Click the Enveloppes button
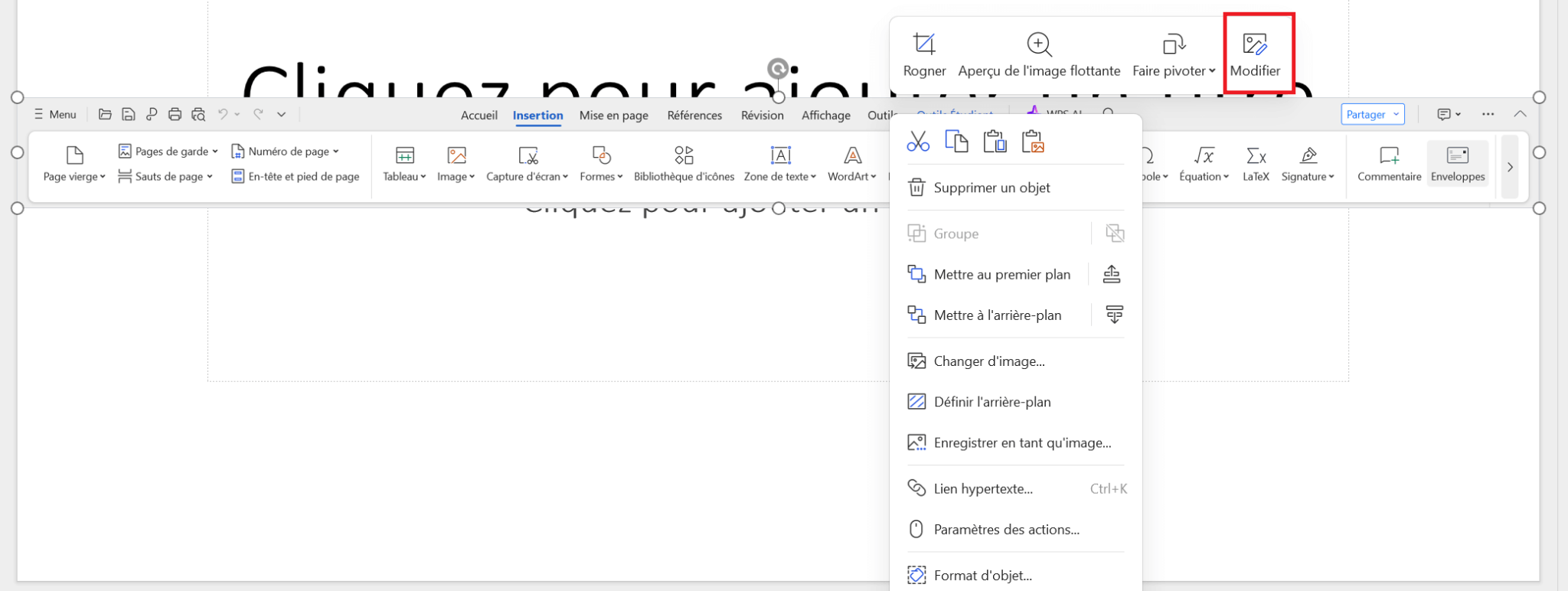 click(x=1458, y=164)
